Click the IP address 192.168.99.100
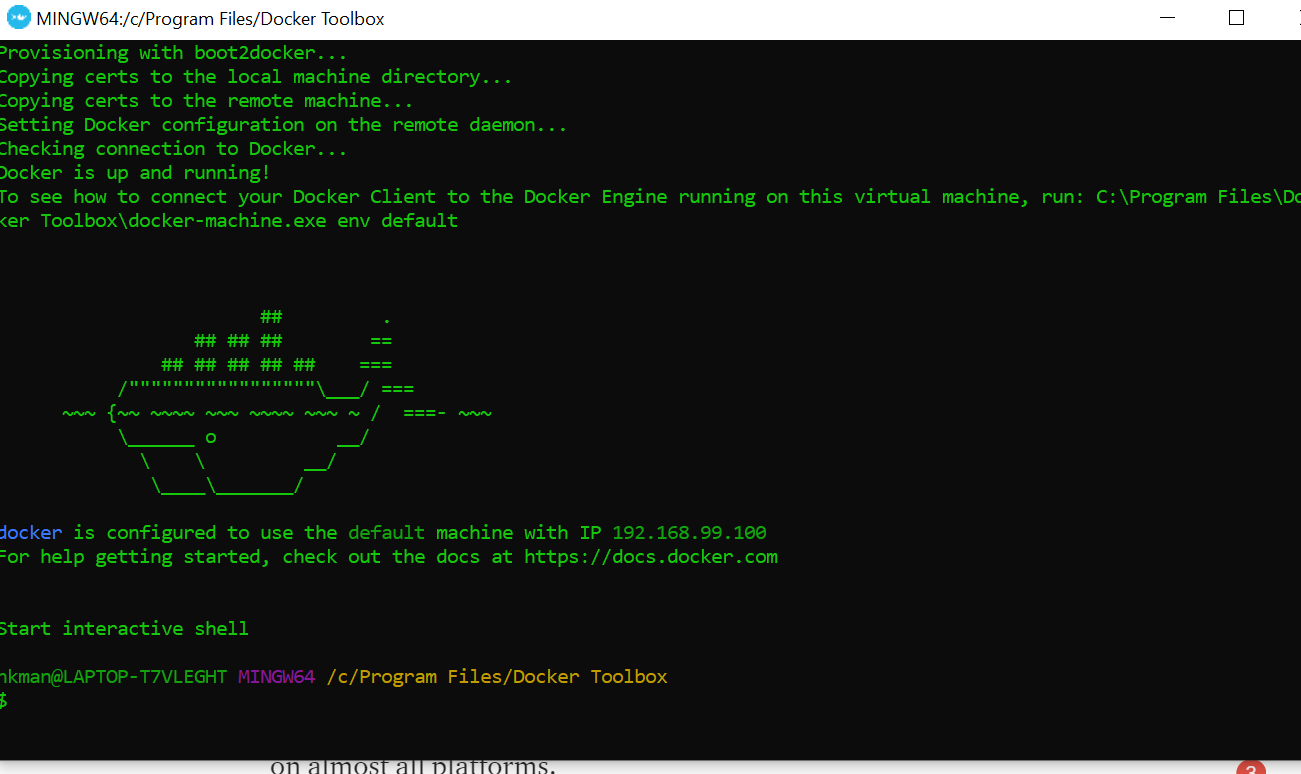The height and width of the screenshot is (774, 1301). point(689,533)
